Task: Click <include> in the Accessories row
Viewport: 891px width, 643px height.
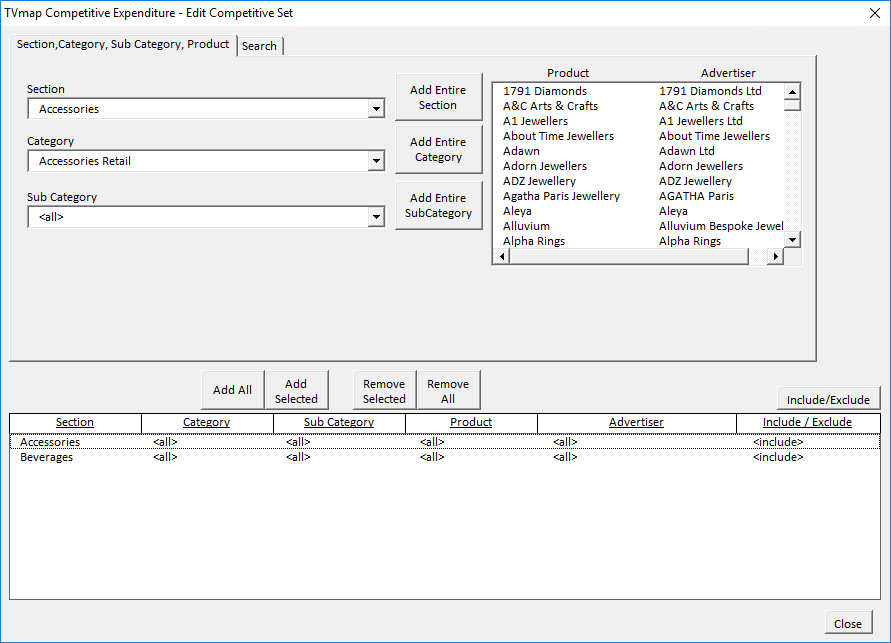Action: (x=778, y=441)
